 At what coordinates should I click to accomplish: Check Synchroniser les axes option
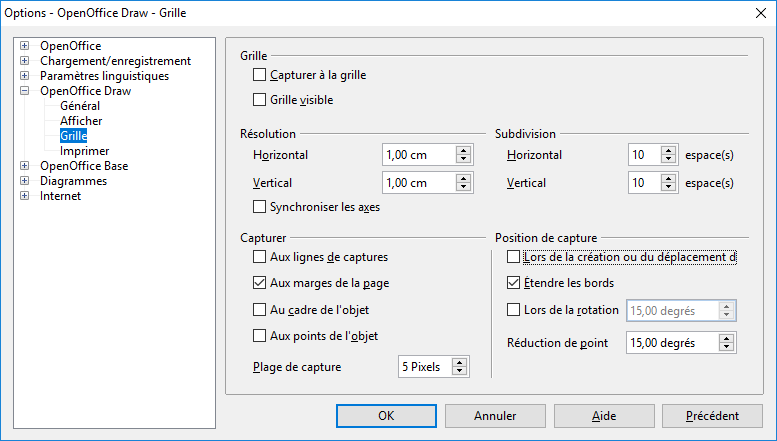pyautogui.click(x=259, y=207)
